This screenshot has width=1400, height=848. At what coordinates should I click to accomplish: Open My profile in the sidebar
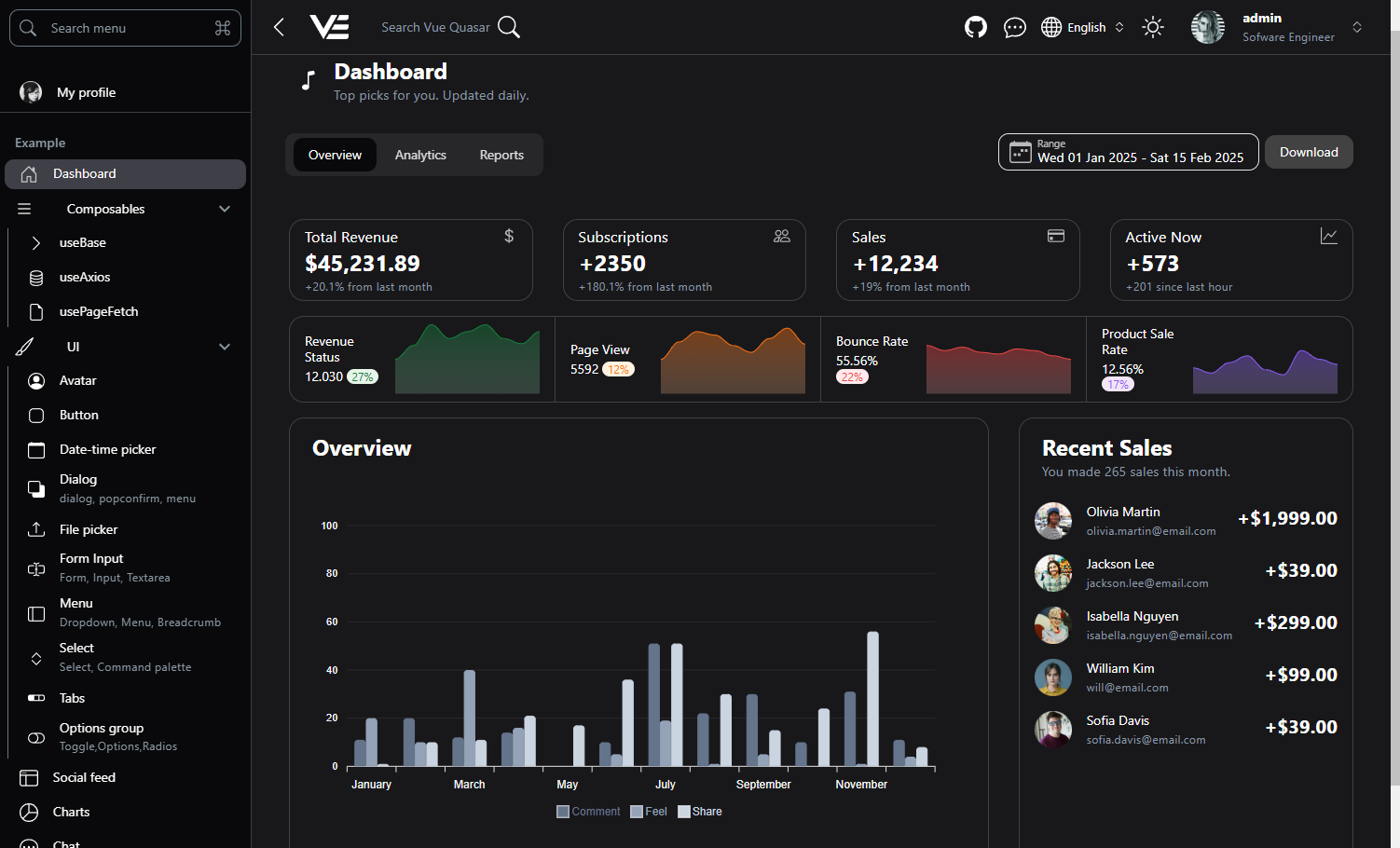86,92
